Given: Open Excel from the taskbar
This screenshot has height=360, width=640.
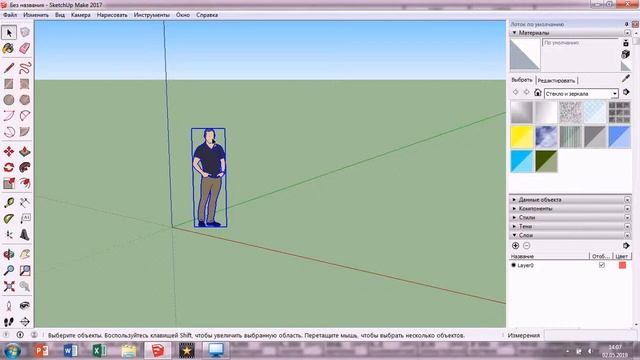Looking at the screenshot, I should (x=99, y=350).
